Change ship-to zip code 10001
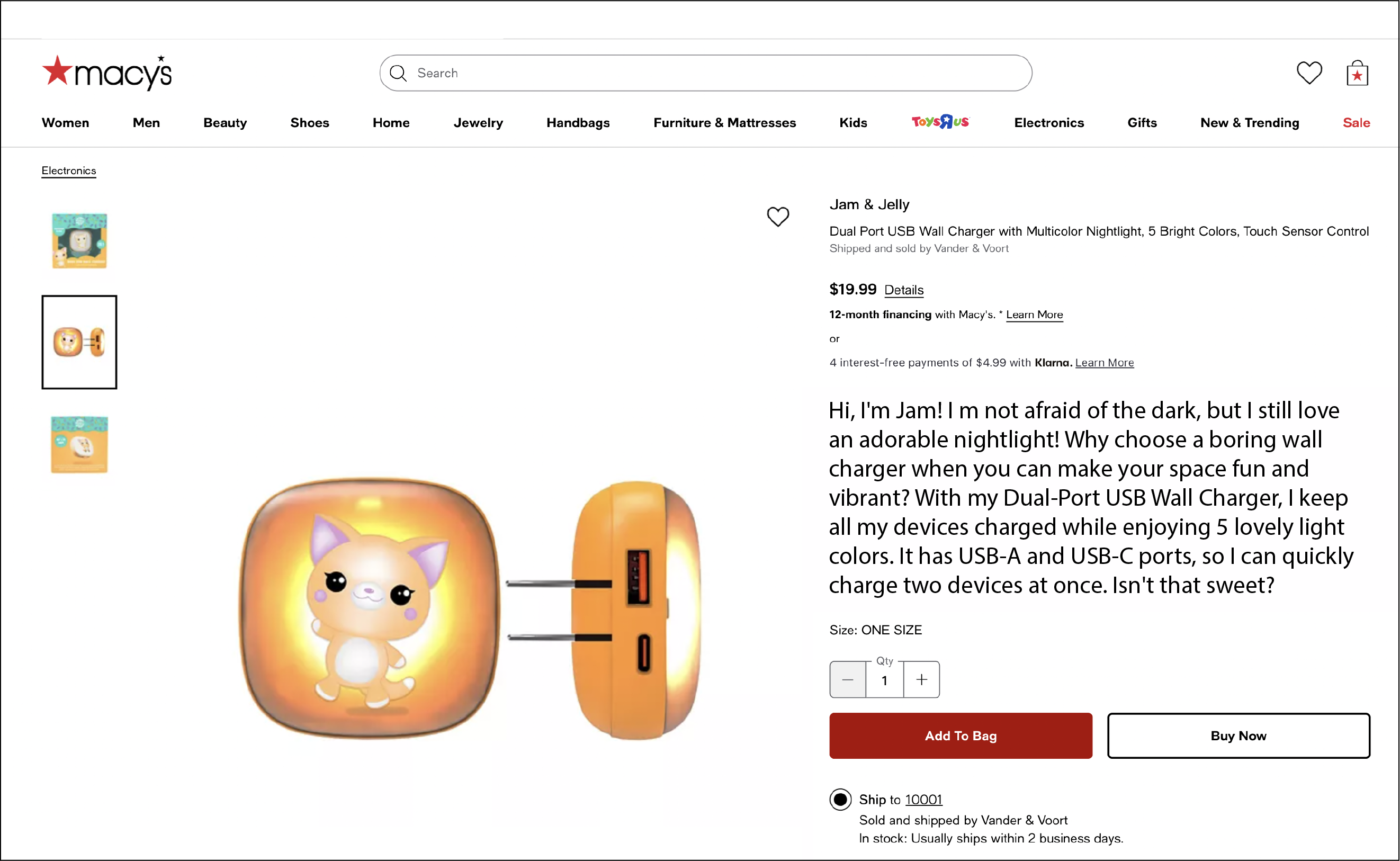The image size is (1400, 861). tap(923, 800)
